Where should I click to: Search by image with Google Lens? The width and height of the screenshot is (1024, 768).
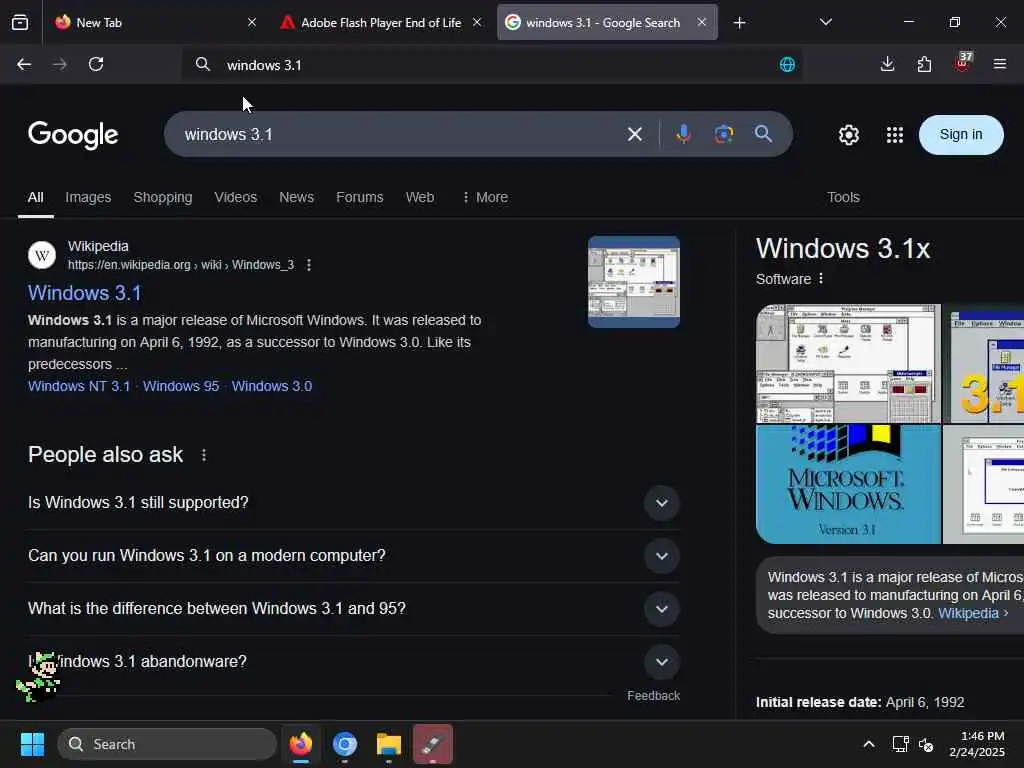point(724,135)
